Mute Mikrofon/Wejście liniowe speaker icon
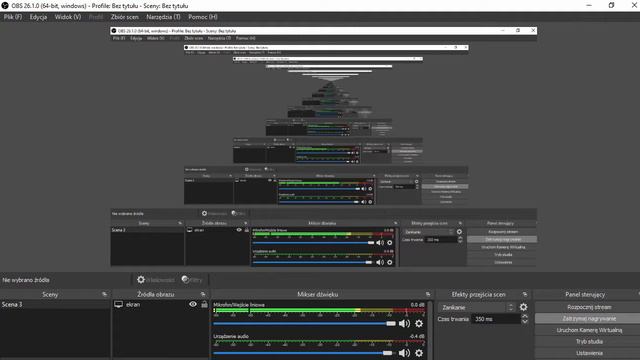640x360 pixels. click(404, 324)
